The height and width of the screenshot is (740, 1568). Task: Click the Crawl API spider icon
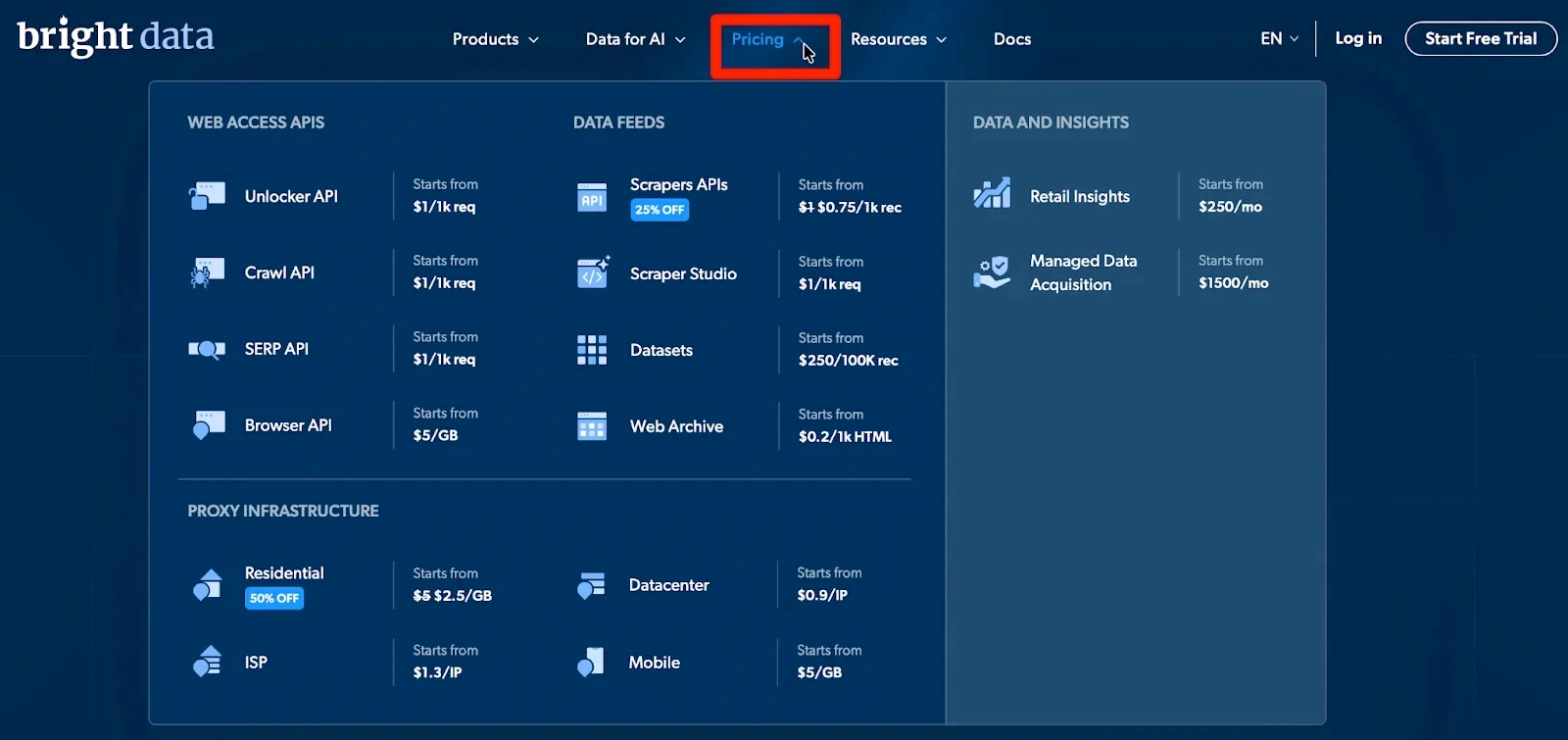click(207, 272)
